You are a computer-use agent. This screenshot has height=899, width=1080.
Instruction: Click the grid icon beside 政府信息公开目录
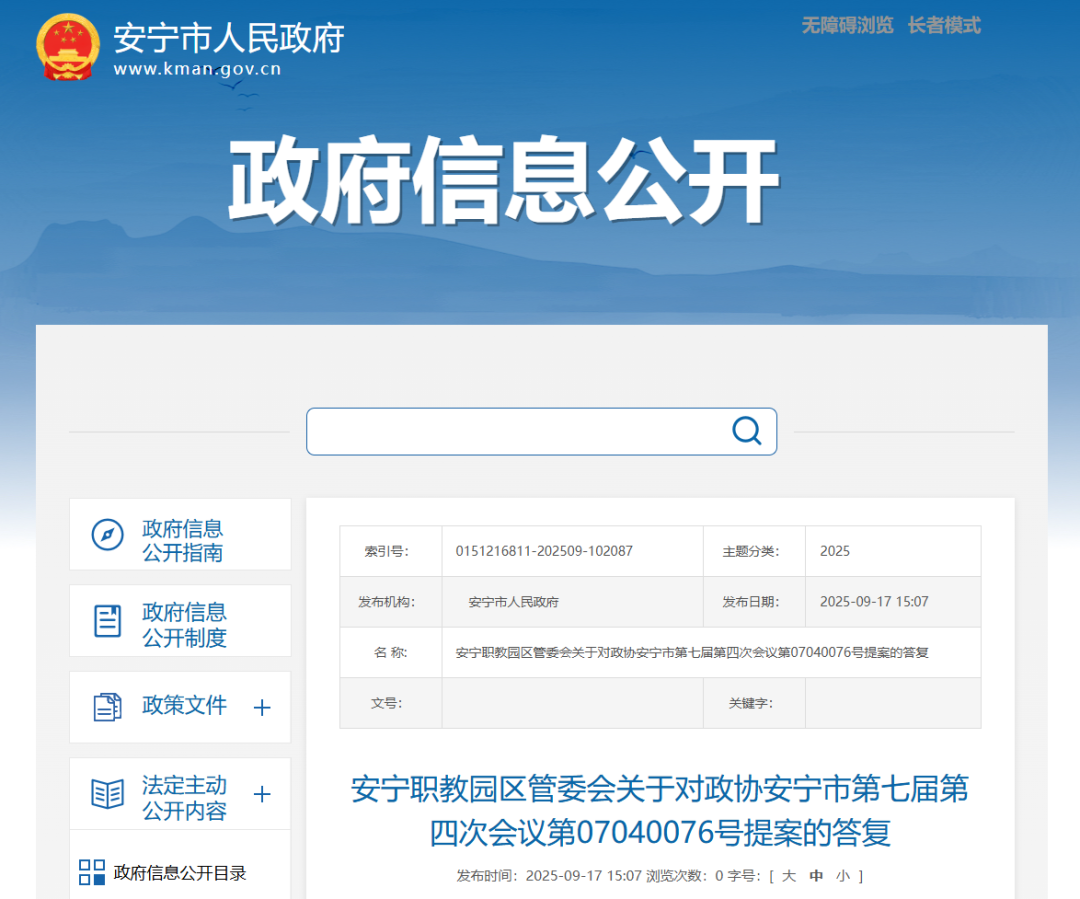92,872
